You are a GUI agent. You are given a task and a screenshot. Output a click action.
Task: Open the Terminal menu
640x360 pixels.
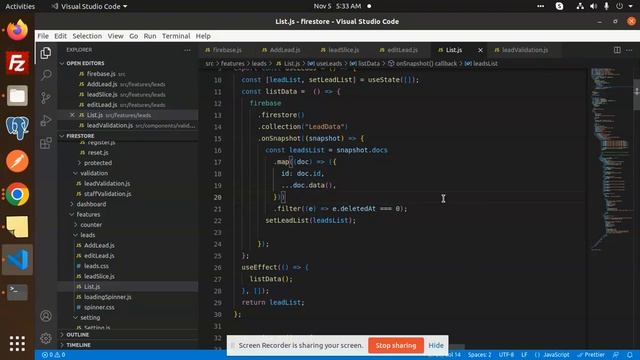coord(176,36)
